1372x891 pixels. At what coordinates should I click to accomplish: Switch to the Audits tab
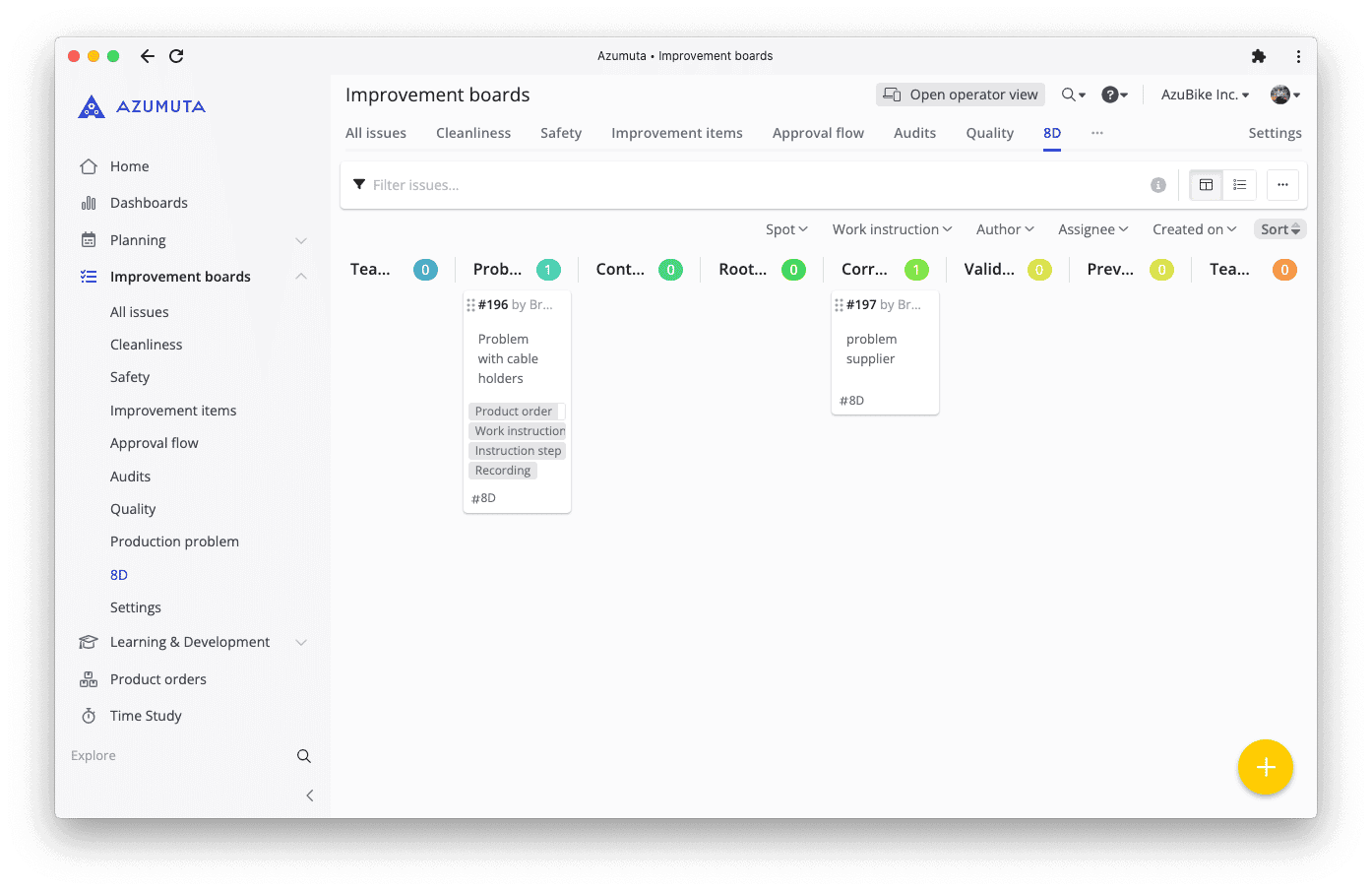point(914,133)
